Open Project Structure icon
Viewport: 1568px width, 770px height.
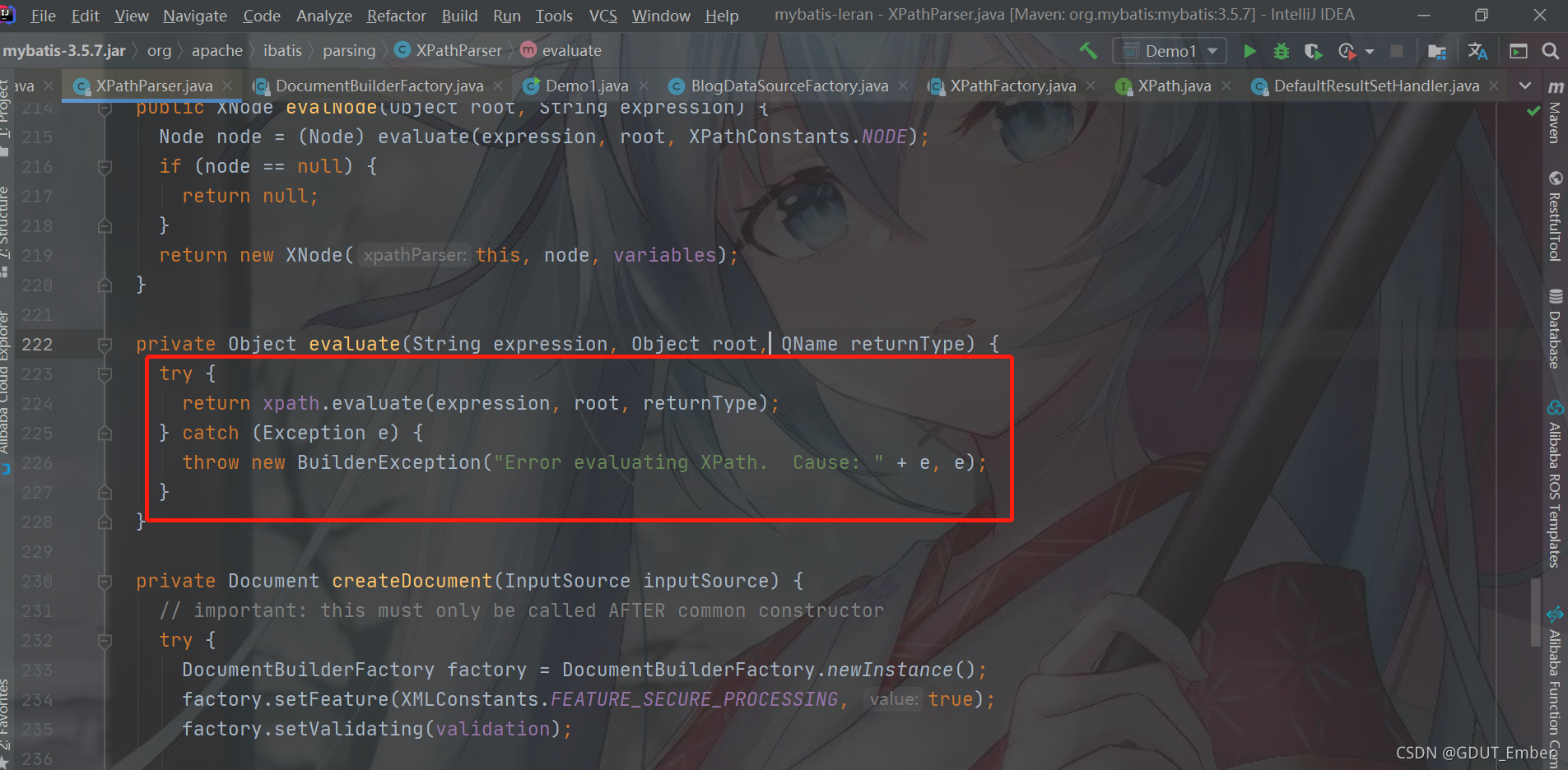coord(1437,51)
